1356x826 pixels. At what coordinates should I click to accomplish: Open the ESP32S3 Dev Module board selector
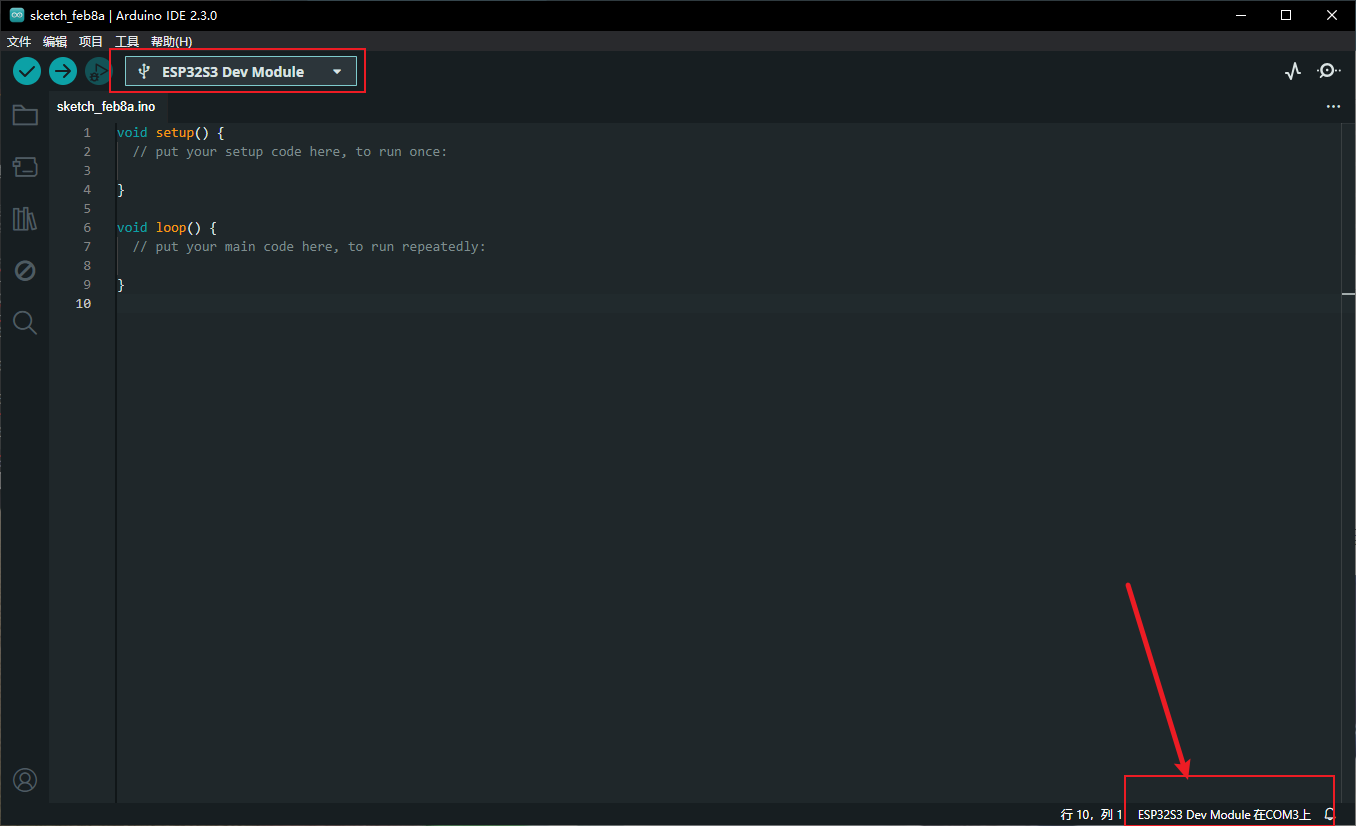pos(241,71)
